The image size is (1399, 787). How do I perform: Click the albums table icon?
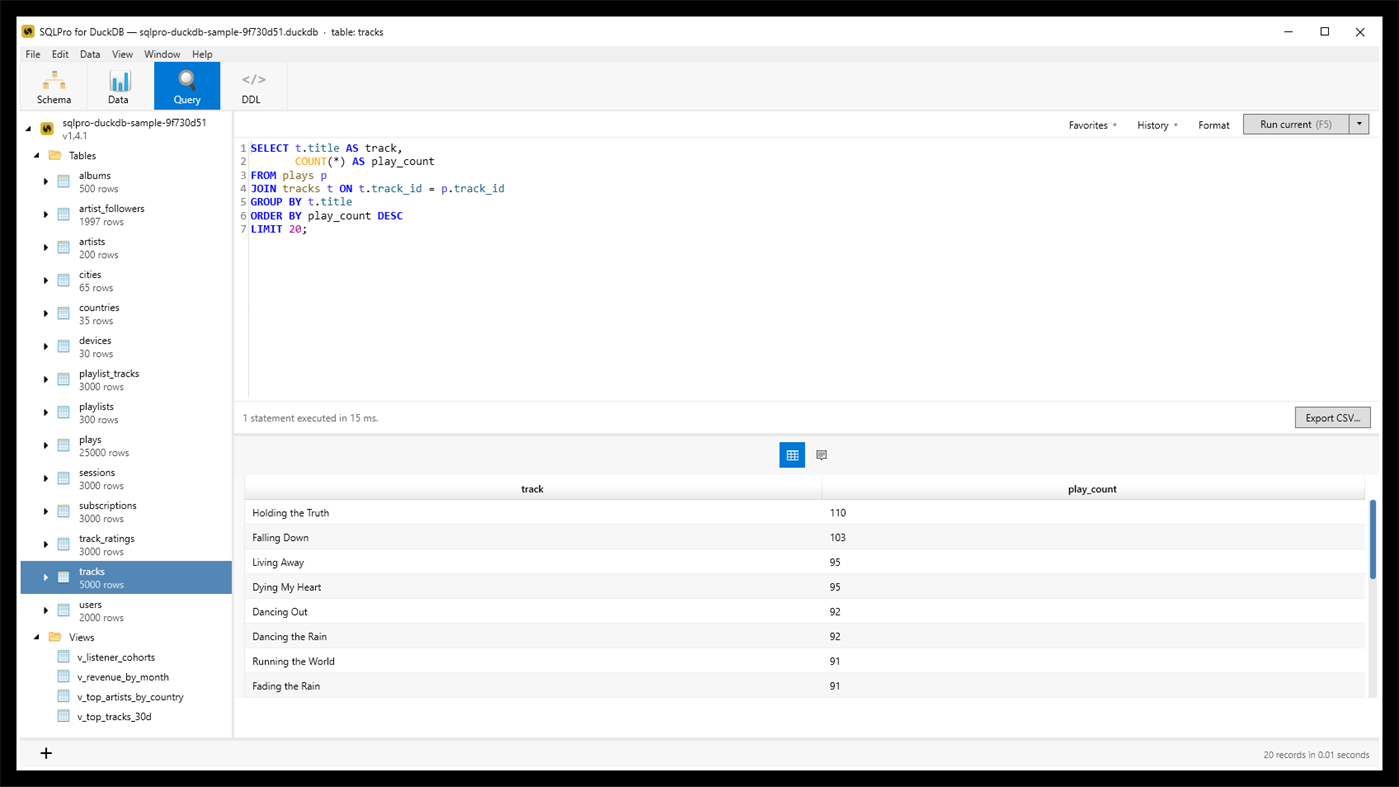click(64, 182)
